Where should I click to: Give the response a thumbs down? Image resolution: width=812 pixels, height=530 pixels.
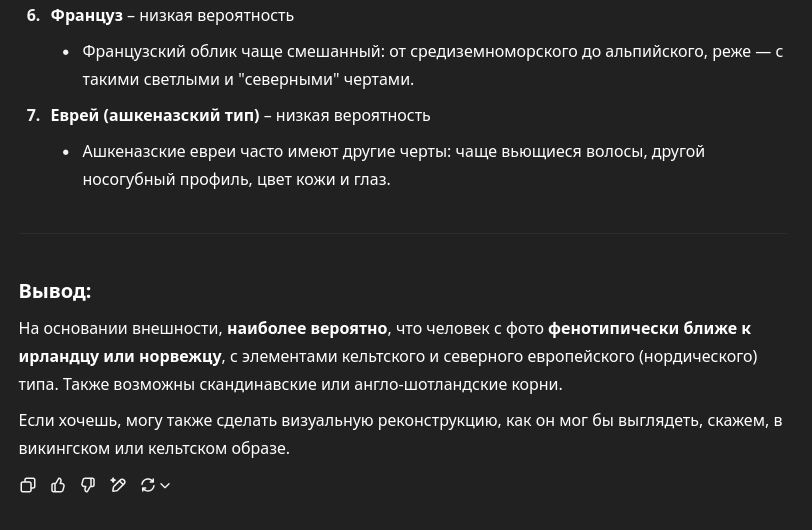tap(88, 485)
